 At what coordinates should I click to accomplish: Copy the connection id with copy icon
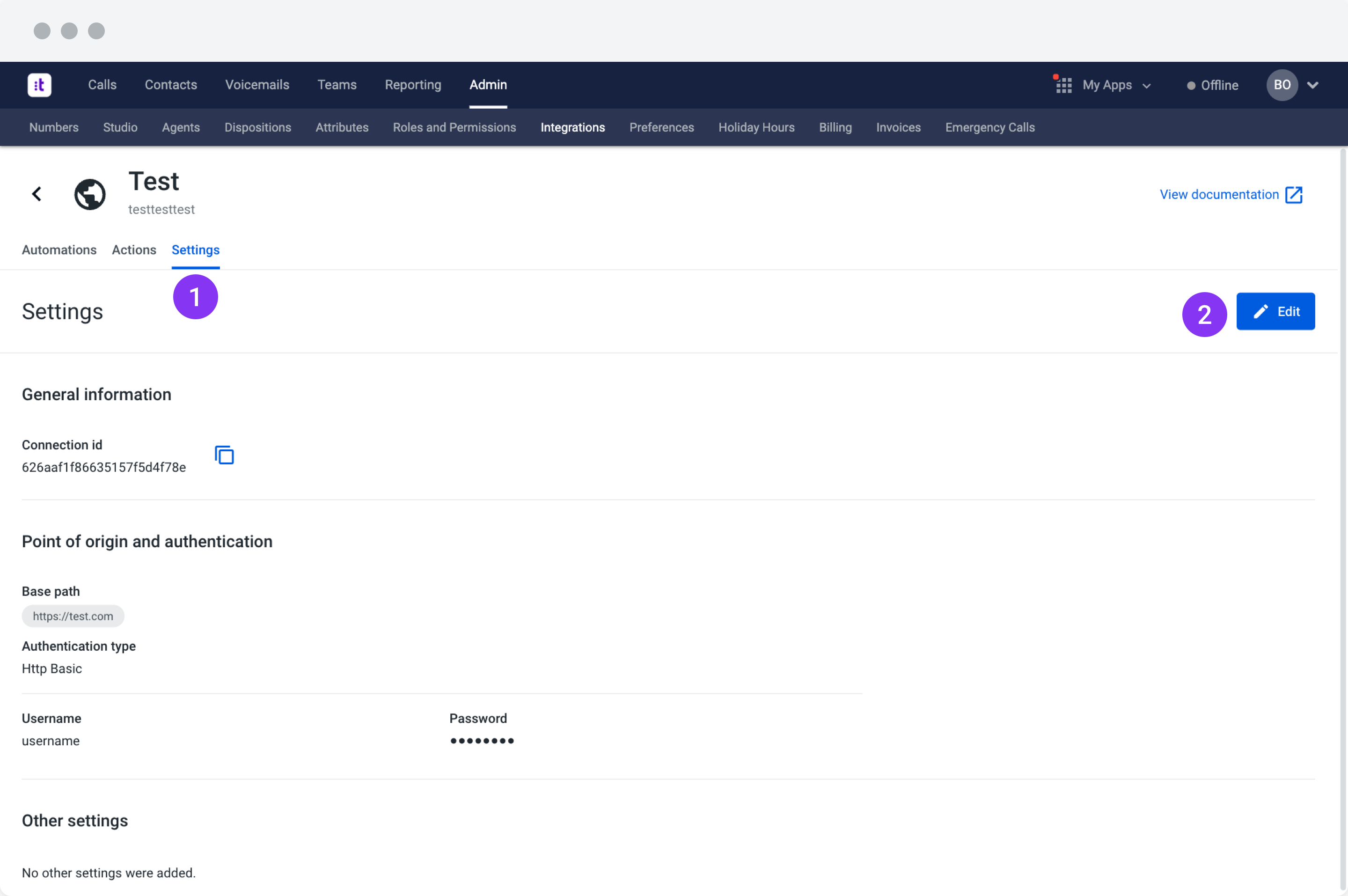pyautogui.click(x=224, y=455)
